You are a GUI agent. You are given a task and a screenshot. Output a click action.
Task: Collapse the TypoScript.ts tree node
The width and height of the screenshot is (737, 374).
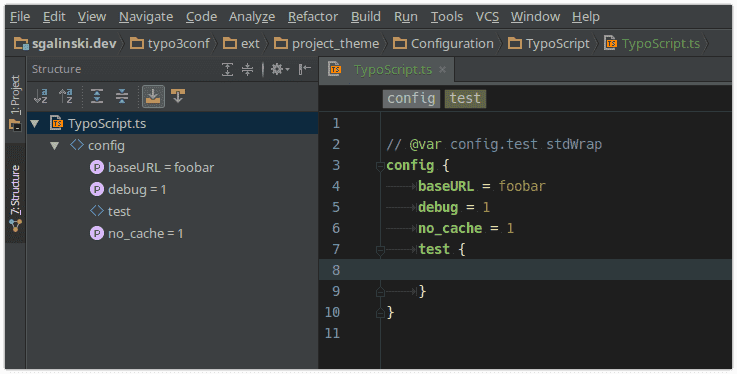point(35,124)
